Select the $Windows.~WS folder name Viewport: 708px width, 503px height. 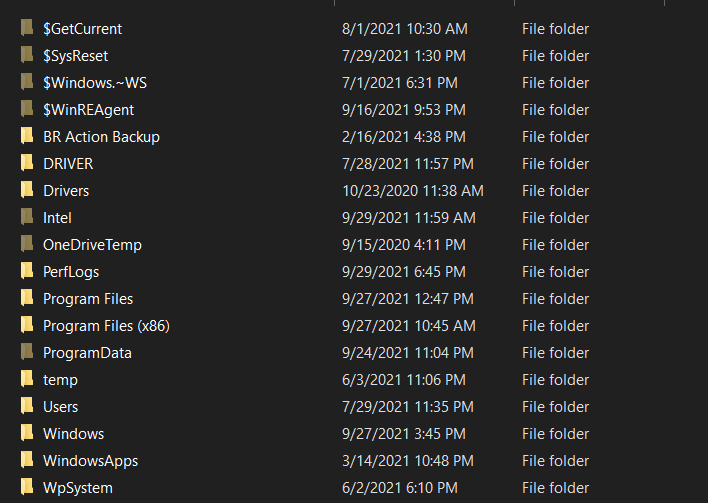(x=93, y=83)
